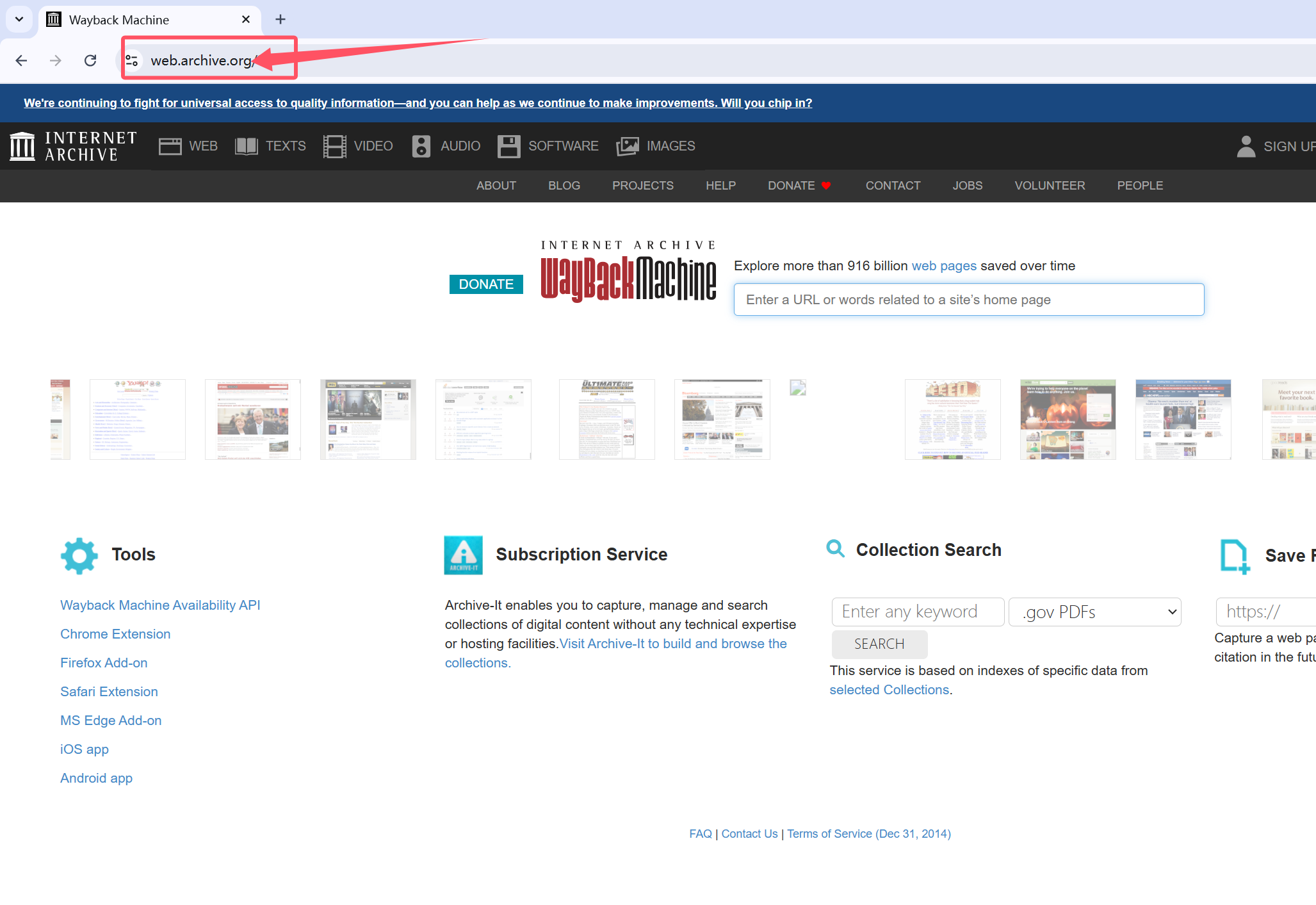Screen dimensions: 1316x905
Task: Focus the https:// save page field
Action: tap(1266, 612)
